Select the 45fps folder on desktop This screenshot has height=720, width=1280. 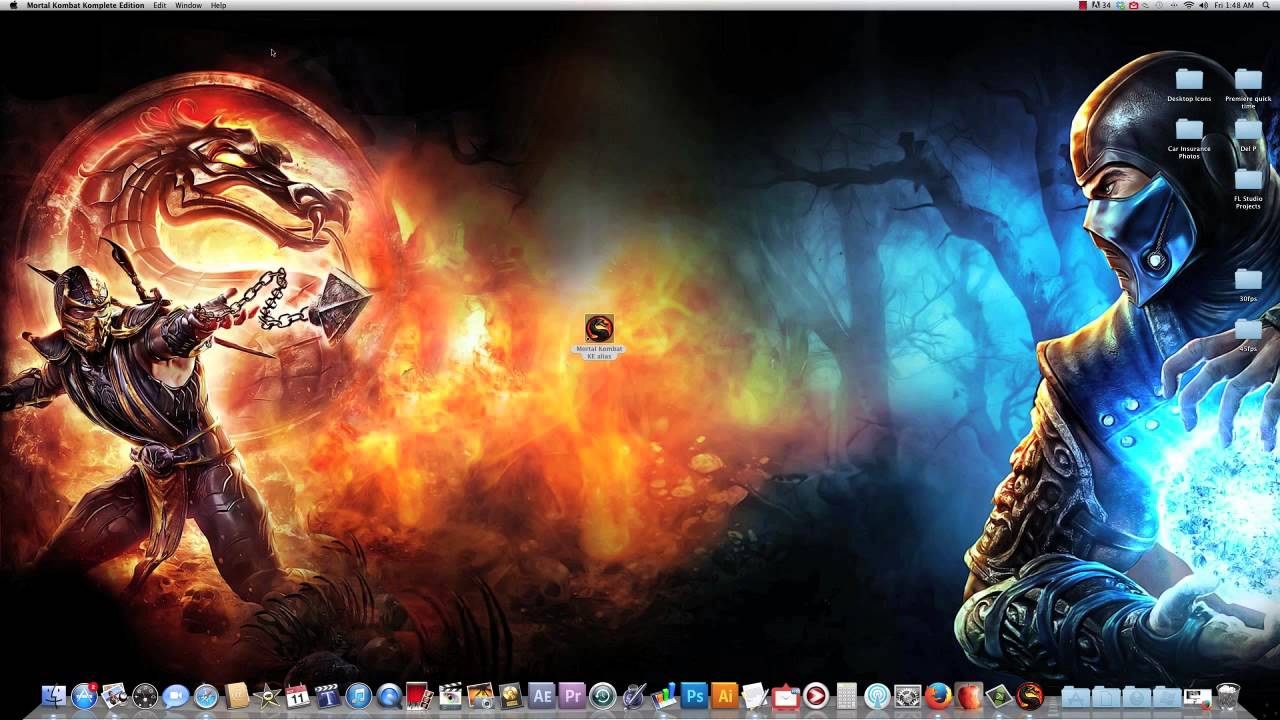1248,334
